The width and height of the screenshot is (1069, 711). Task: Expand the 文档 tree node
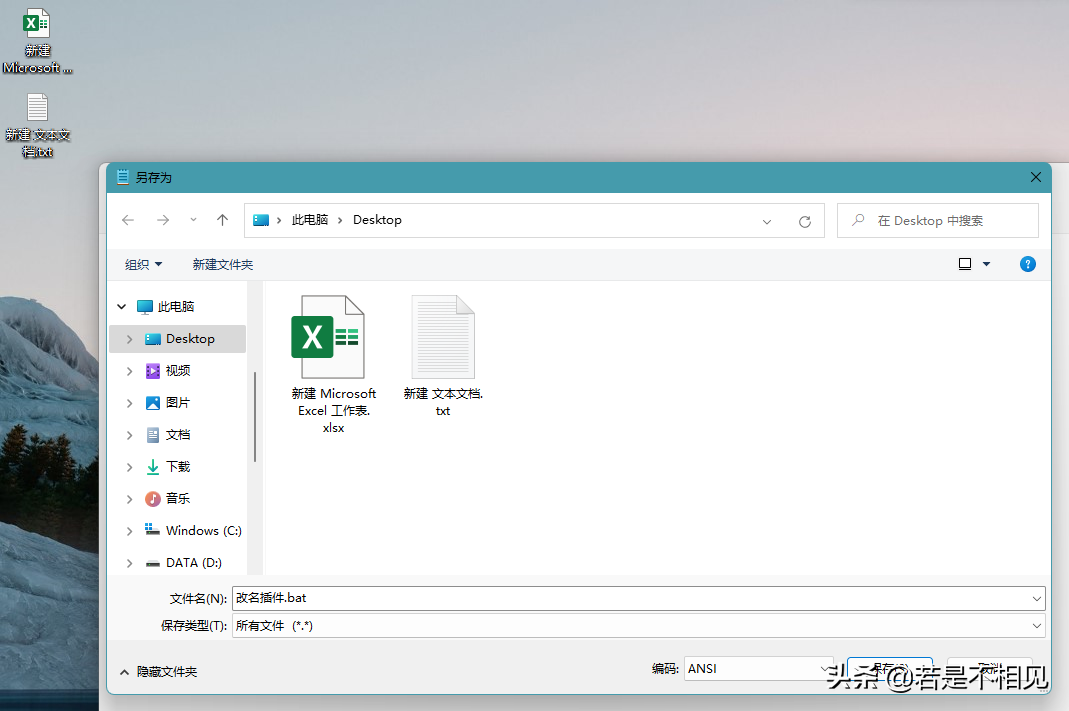(130, 435)
